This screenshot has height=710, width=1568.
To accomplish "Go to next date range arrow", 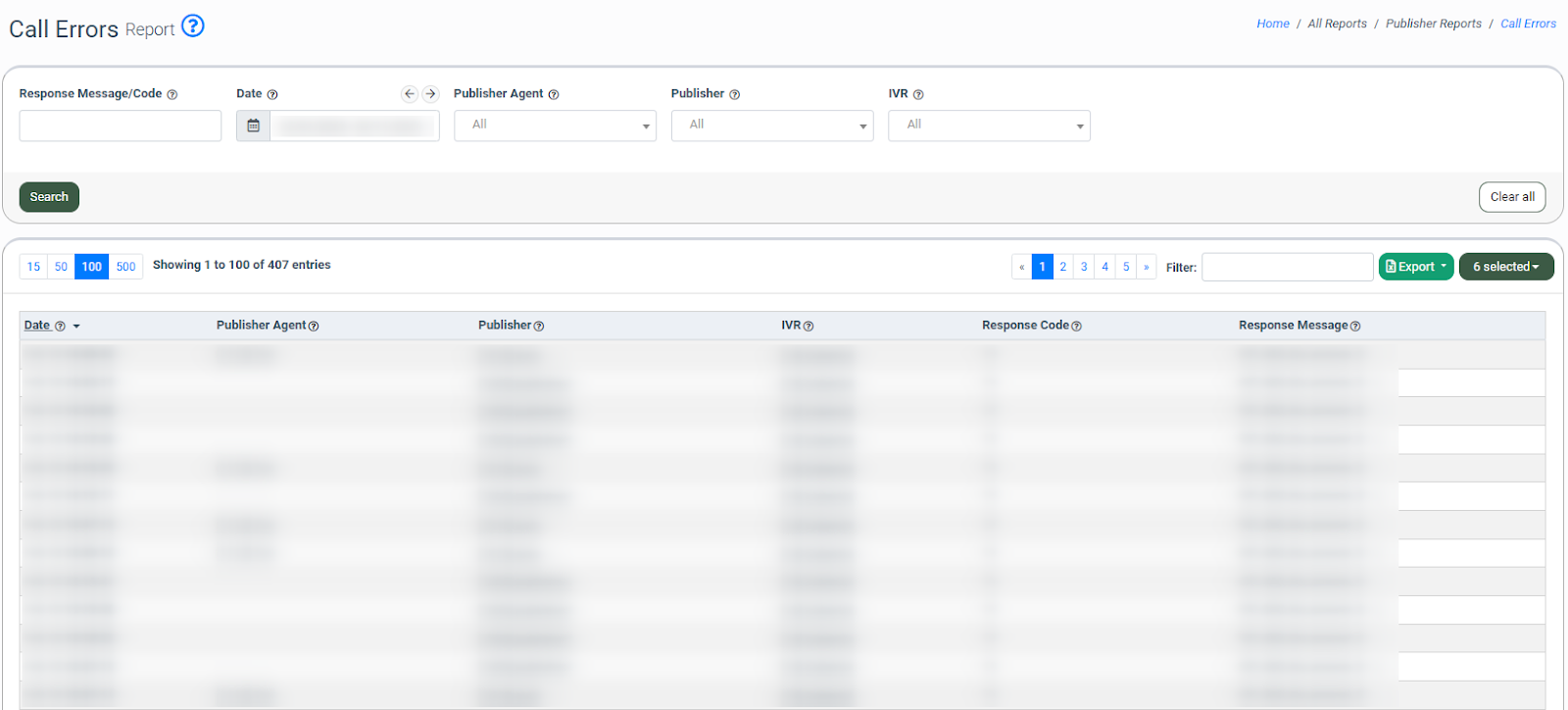I will pos(430,94).
